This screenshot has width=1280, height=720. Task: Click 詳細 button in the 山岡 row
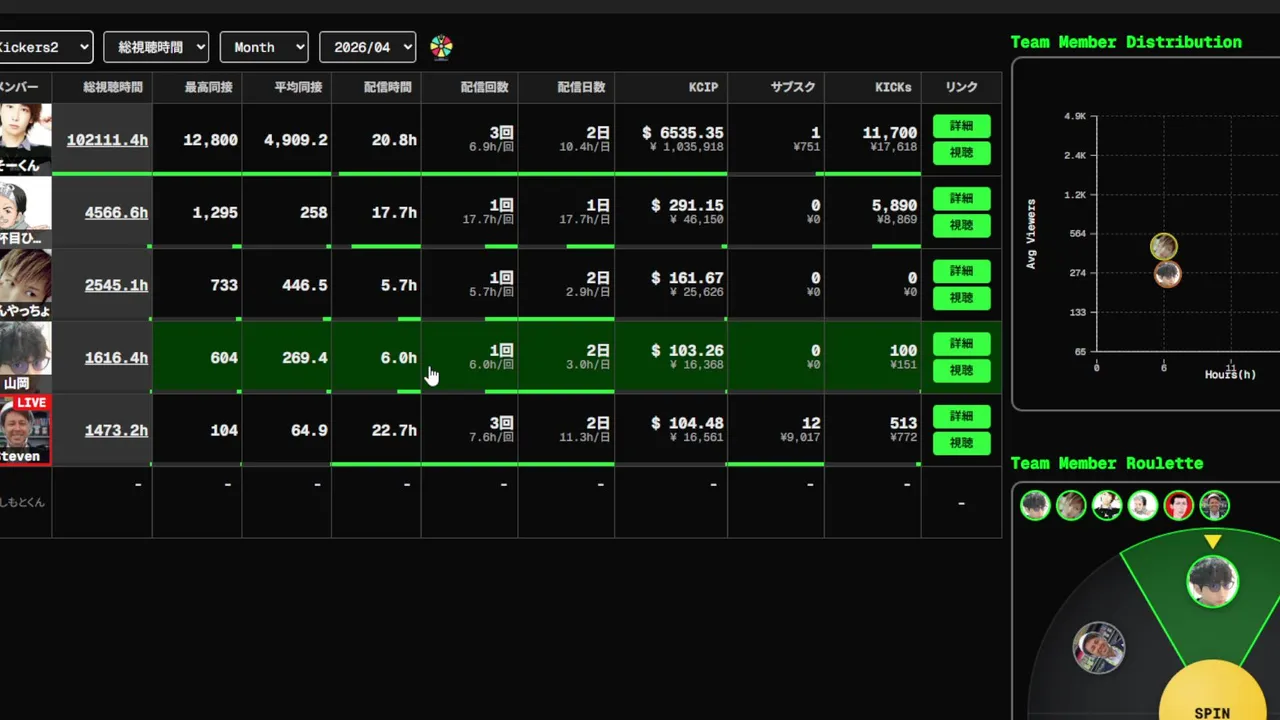click(x=961, y=343)
